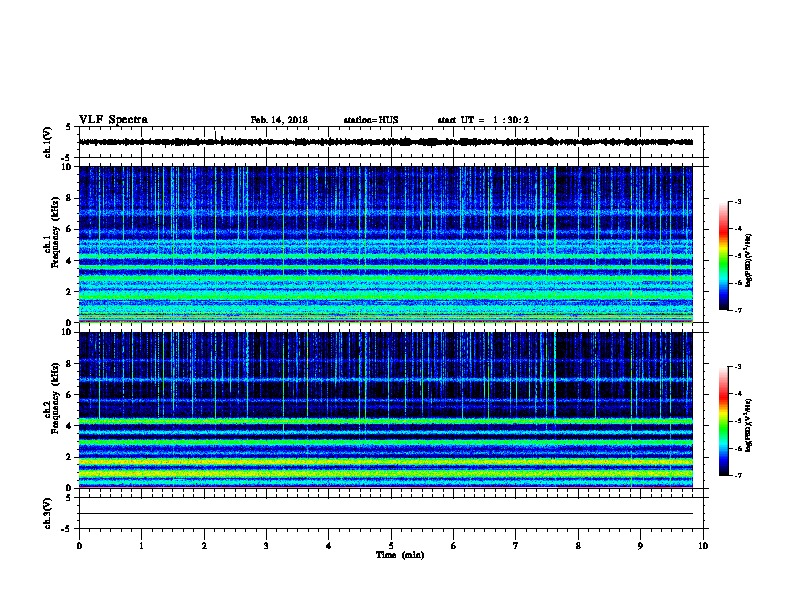This screenshot has width=792, height=612.
Task: Click the ch.1 color bar units label
Action: point(749,260)
